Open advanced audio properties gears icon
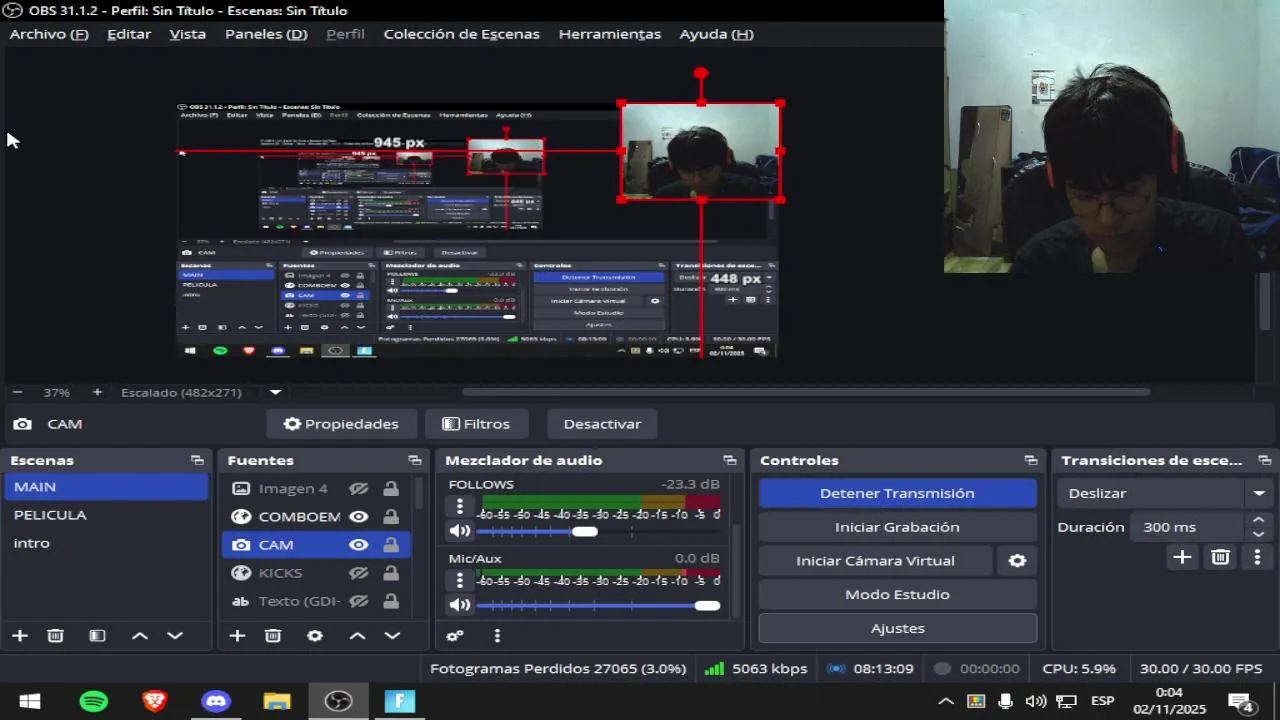 pyautogui.click(x=455, y=635)
